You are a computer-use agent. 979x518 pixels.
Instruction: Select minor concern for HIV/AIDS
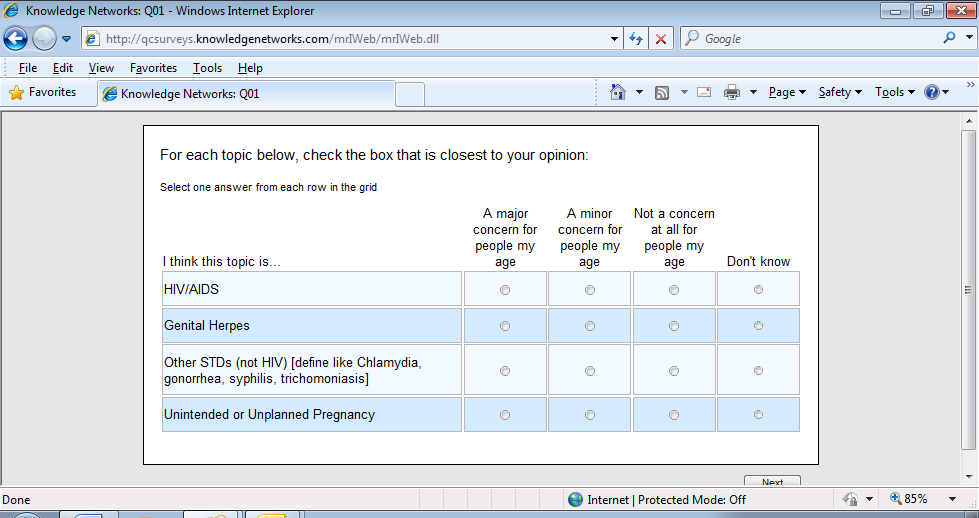pyautogui.click(x=589, y=290)
